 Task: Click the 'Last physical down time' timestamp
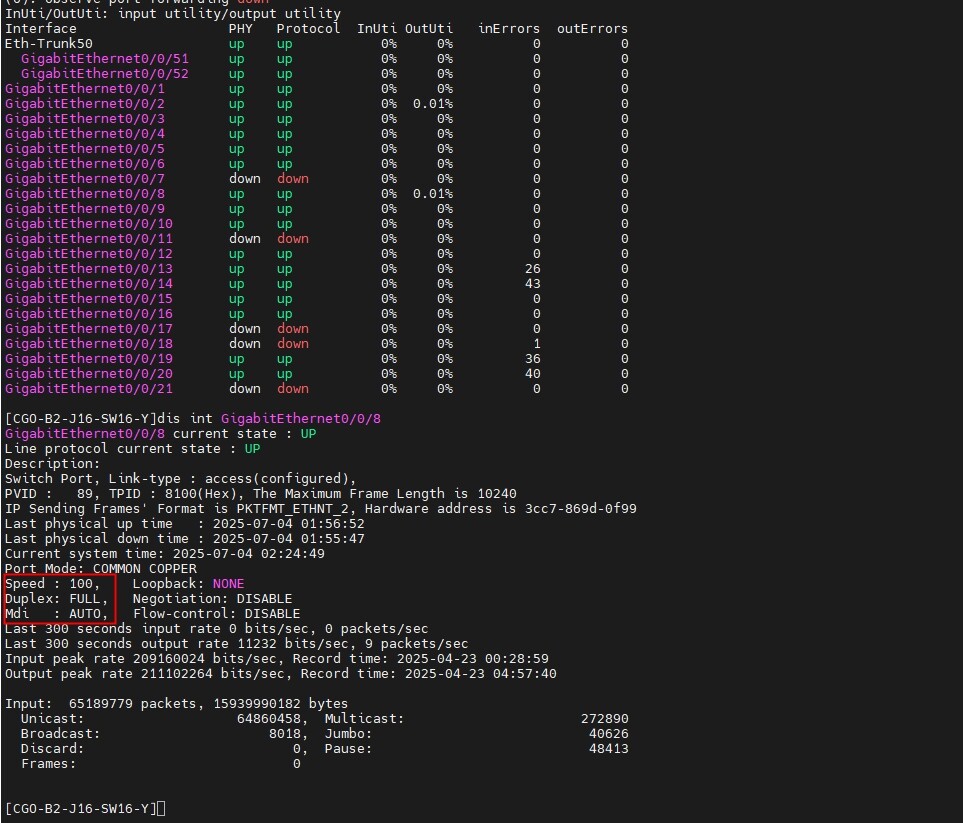point(289,539)
